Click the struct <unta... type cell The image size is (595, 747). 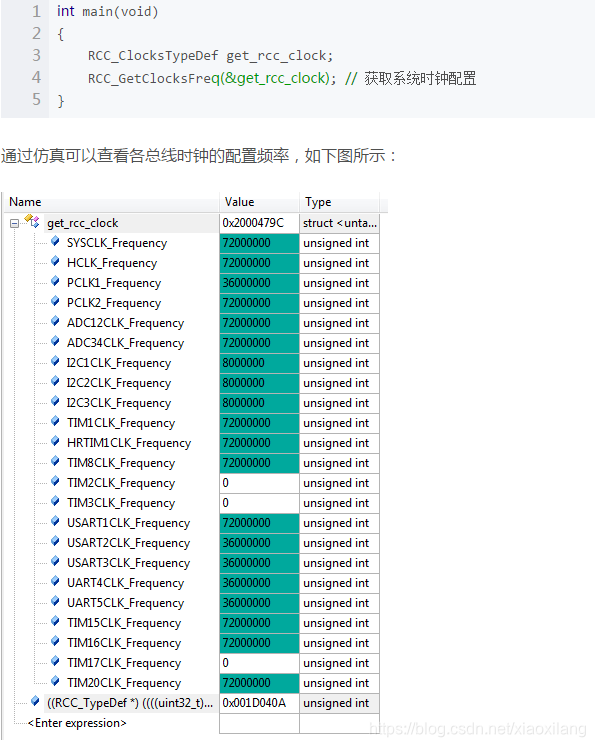click(339, 223)
